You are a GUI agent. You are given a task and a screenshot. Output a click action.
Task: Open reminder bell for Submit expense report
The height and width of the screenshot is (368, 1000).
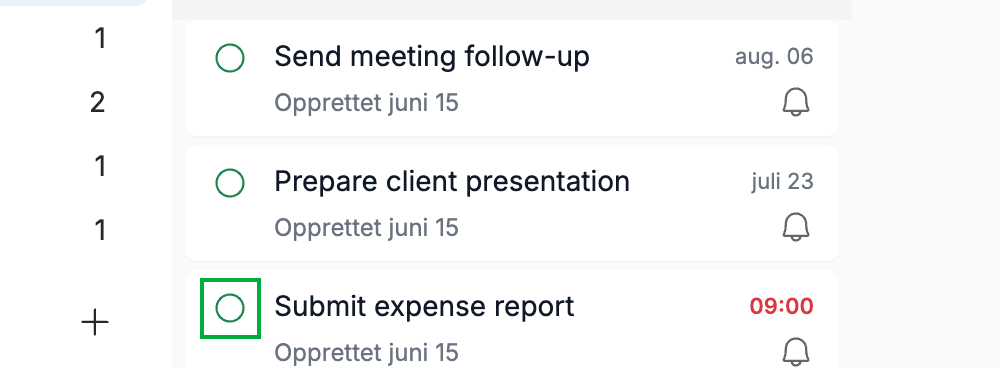pos(796,352)
